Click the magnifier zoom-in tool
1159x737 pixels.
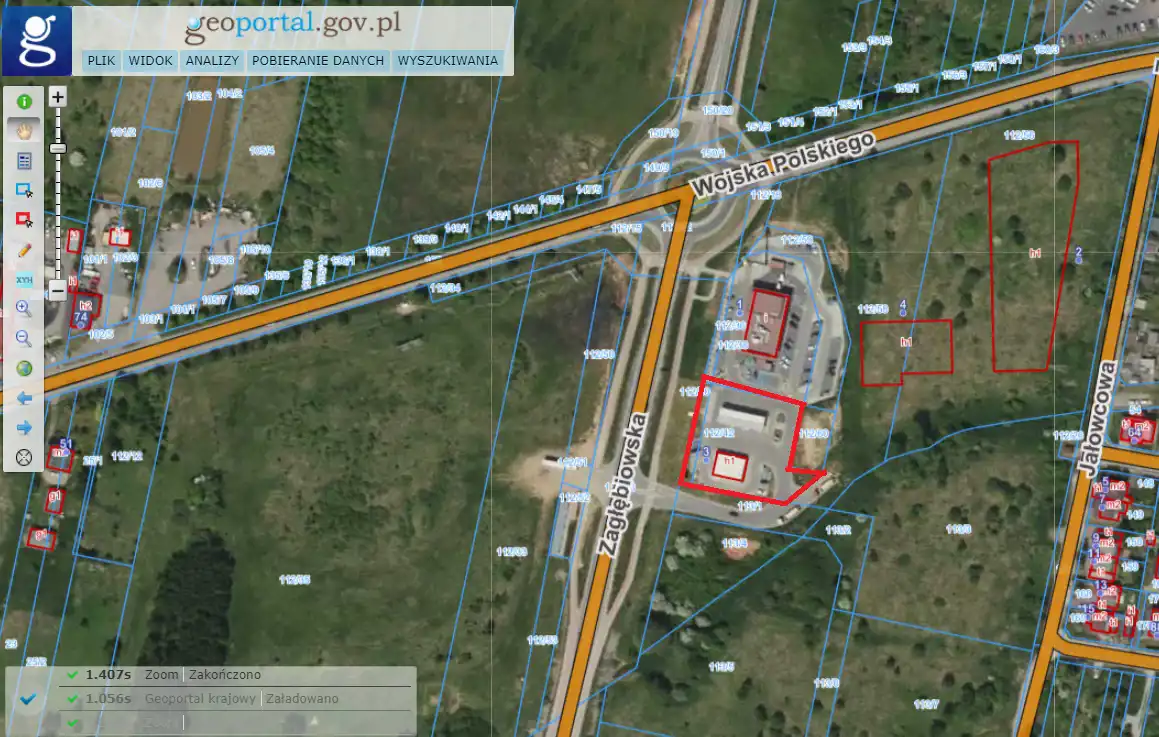[x=24, y=310]
